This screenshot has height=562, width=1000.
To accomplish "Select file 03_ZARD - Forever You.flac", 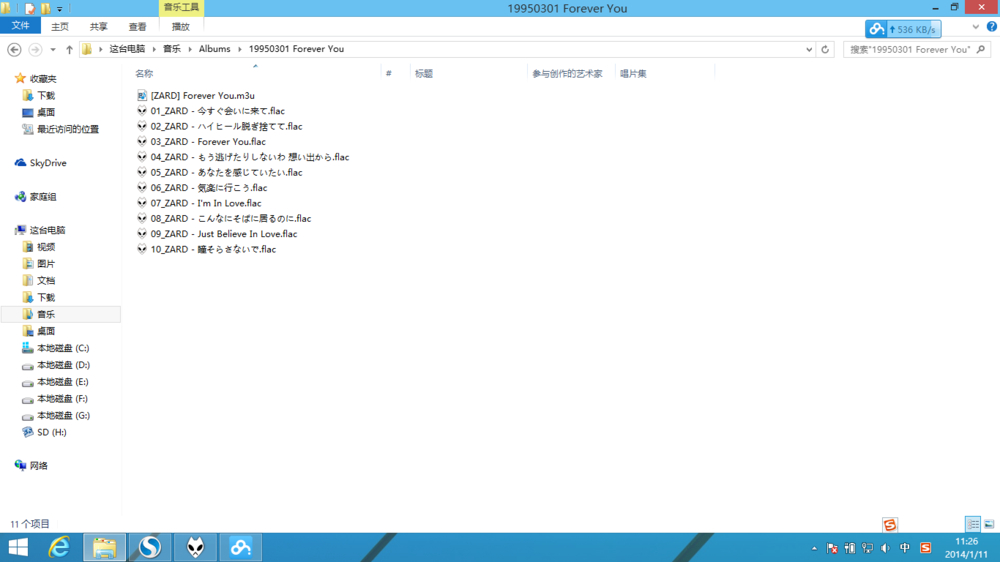I will 202,142.
